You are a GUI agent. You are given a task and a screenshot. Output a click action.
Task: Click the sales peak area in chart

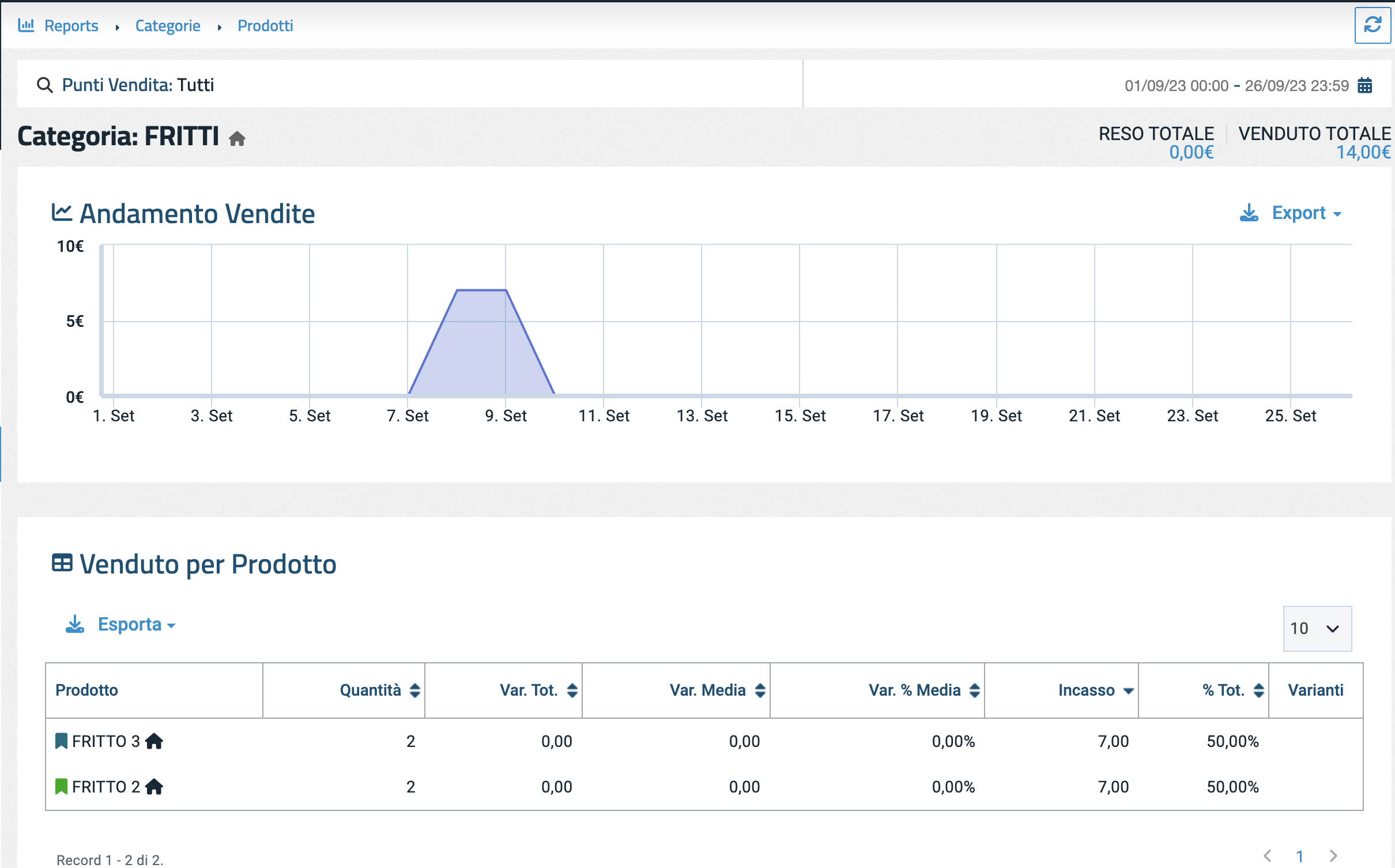click(x=481, y=342)
